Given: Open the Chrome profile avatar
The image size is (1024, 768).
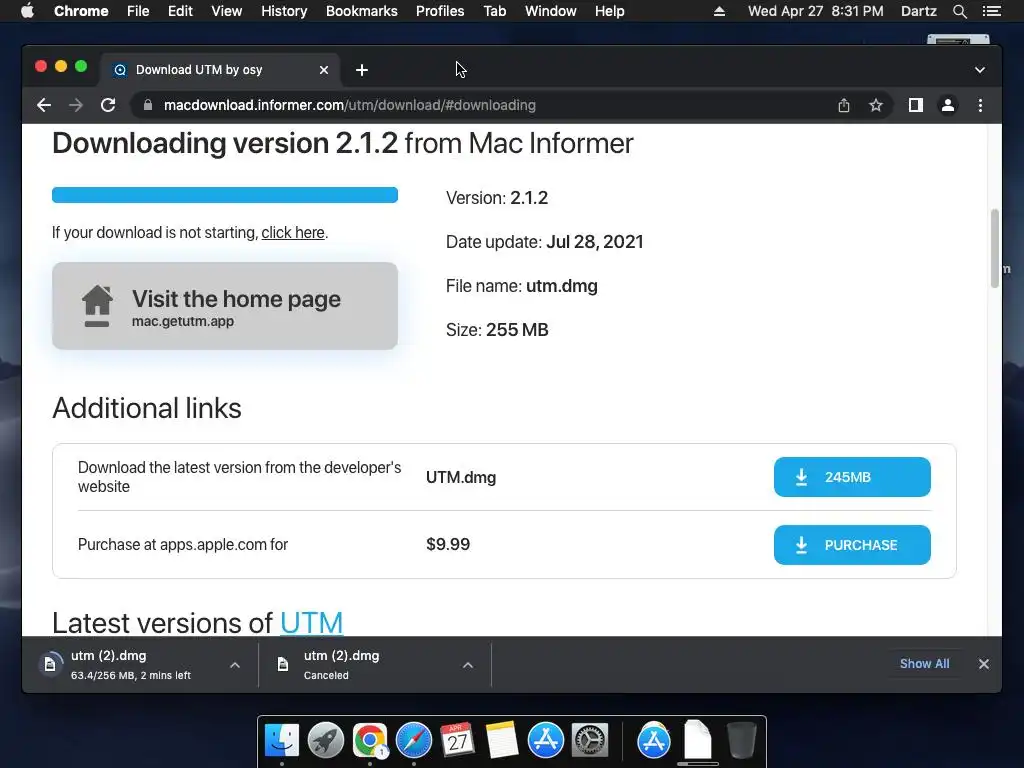Looking at the screenshot, I should coord(948,105).
